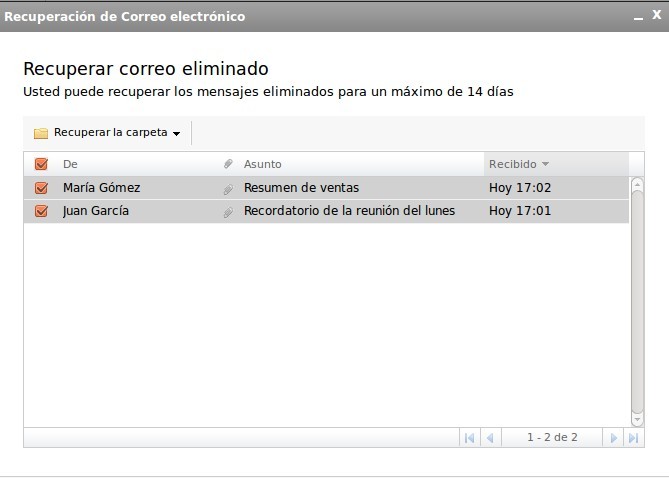Click the attachment paperclip column header
Image resolution: width=669 pixels, height=478 pixels.
coord(228,164)
